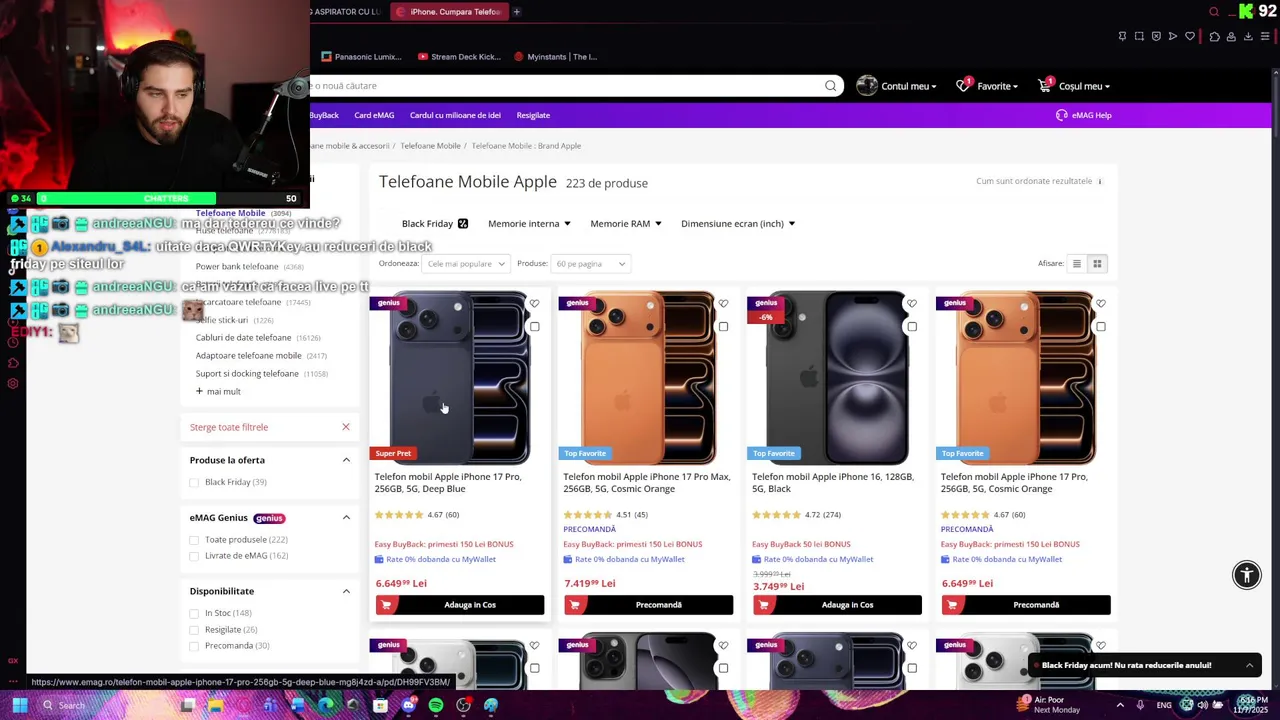Click Sterge toate filtrele link
The width and height of the screenshot is (1280, 720).
(x=229, y=427)
